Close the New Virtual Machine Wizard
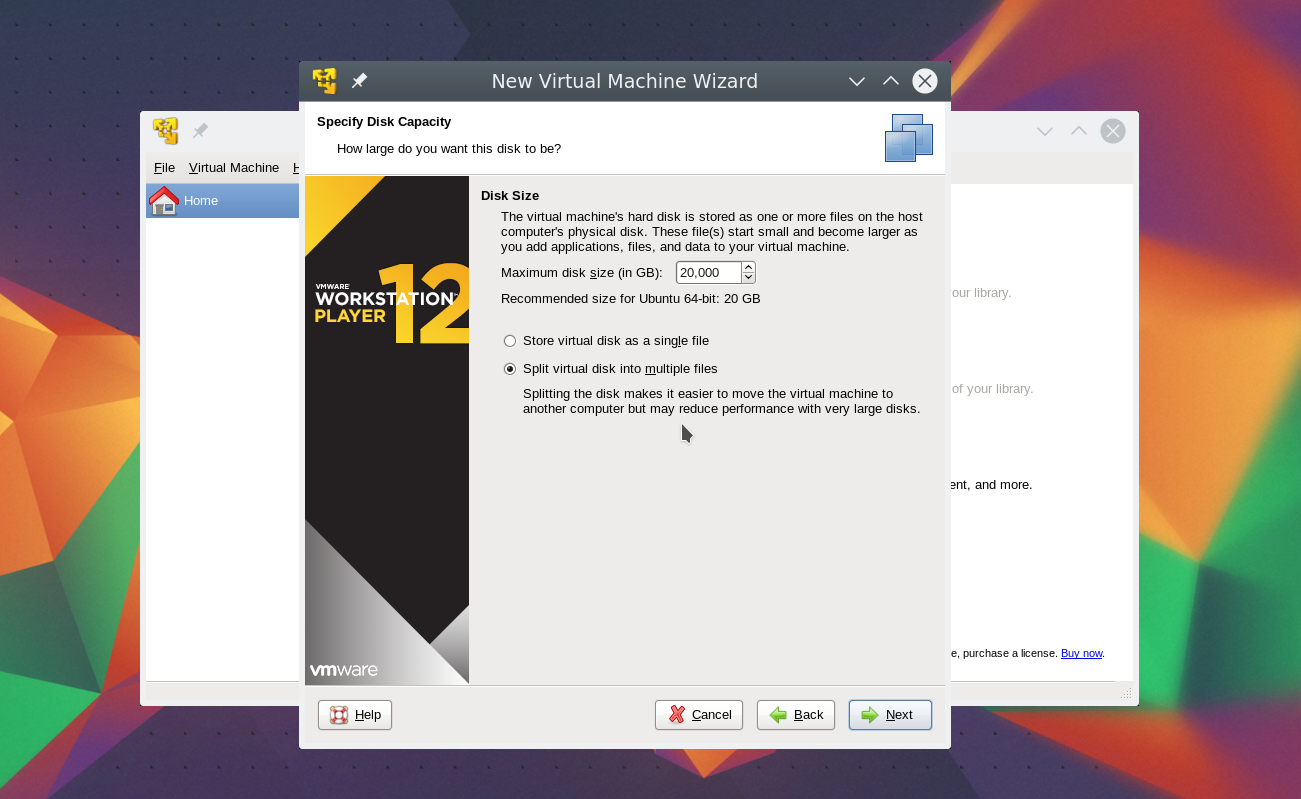The height and width of the screenshot is (799, 1301). (925, 81)
